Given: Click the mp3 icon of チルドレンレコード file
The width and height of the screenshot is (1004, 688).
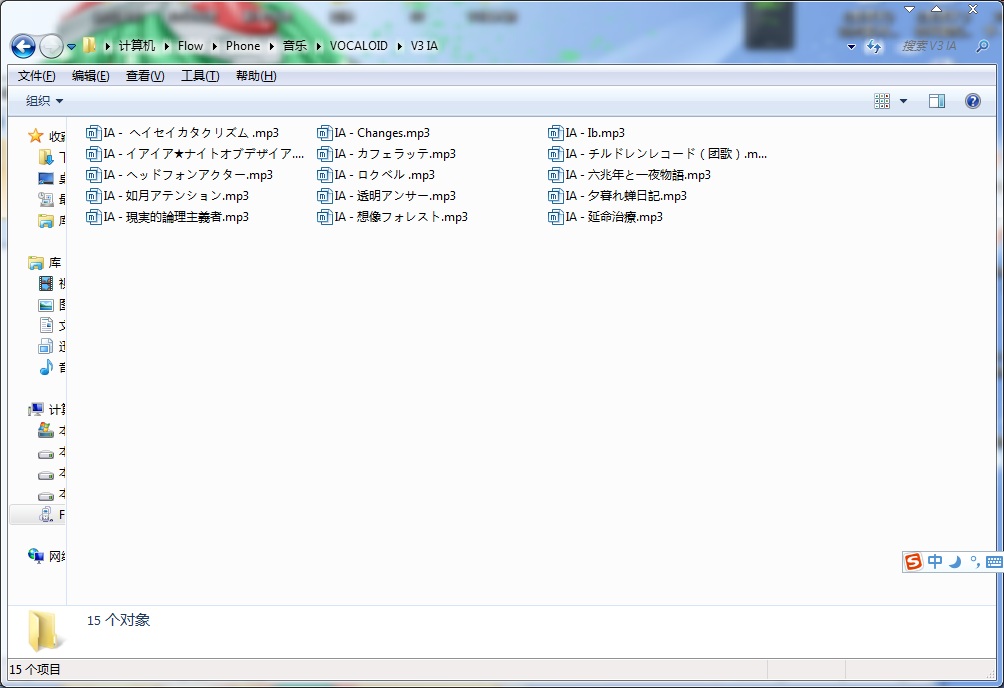Looking at the screenshot, I should tap(555, 154).
